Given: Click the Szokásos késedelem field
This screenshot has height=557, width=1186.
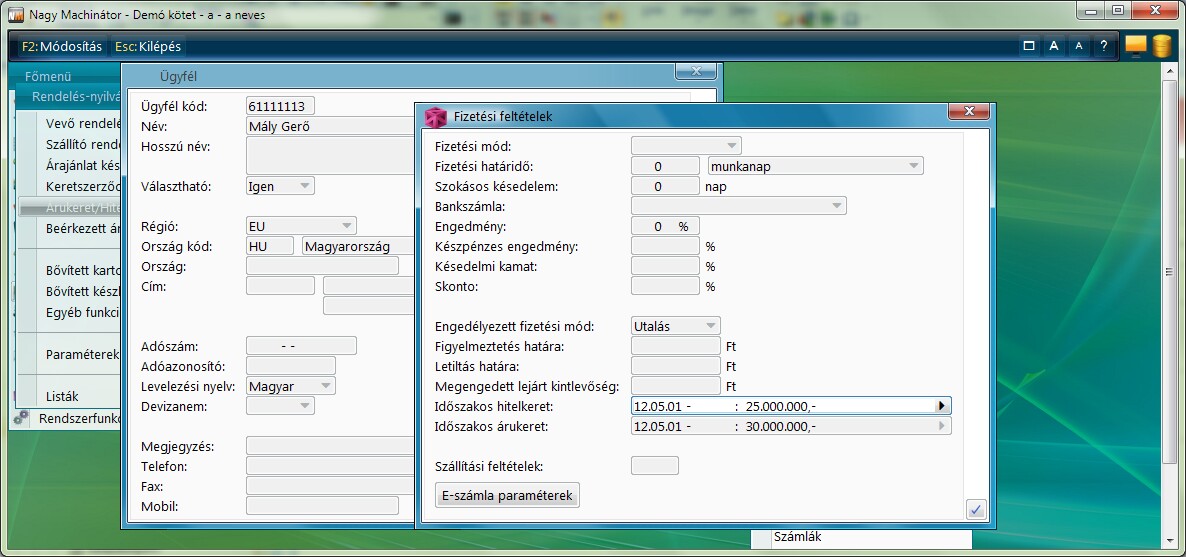Looking at the screenshot, I should (x=666, y=186).
